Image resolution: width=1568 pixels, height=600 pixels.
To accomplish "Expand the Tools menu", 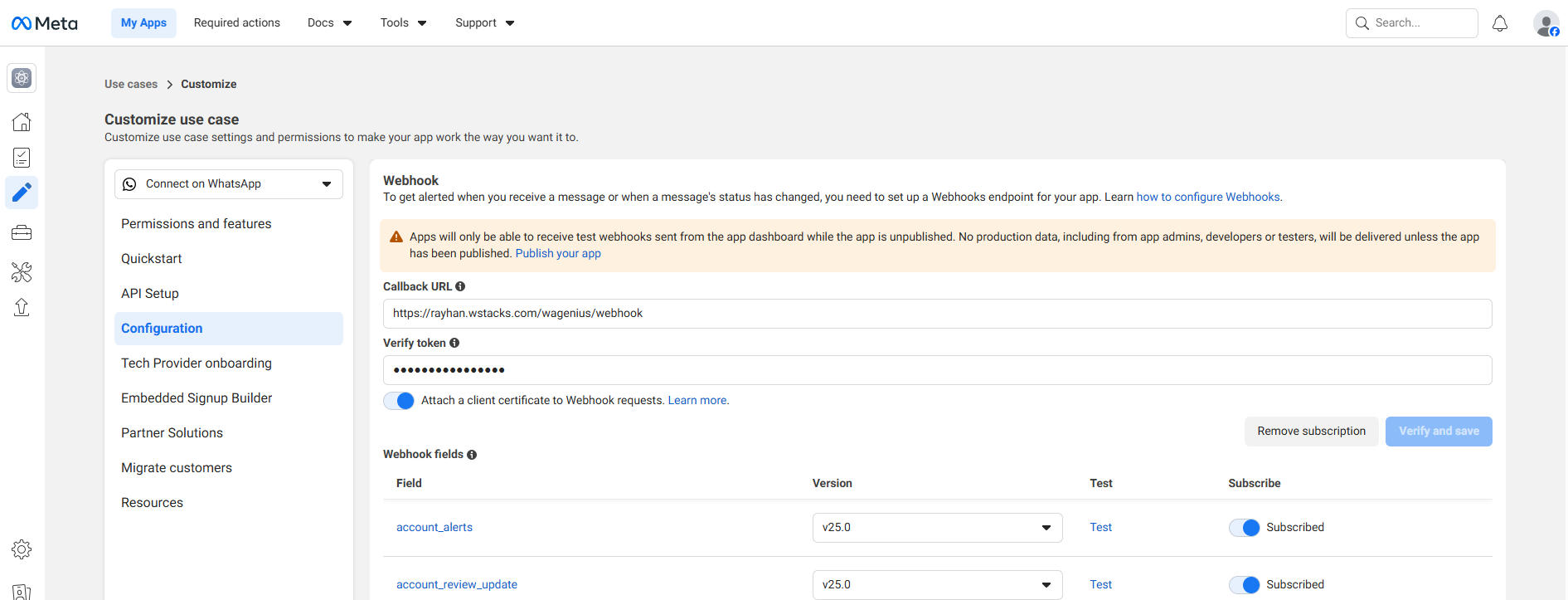I will coord(403,23).
